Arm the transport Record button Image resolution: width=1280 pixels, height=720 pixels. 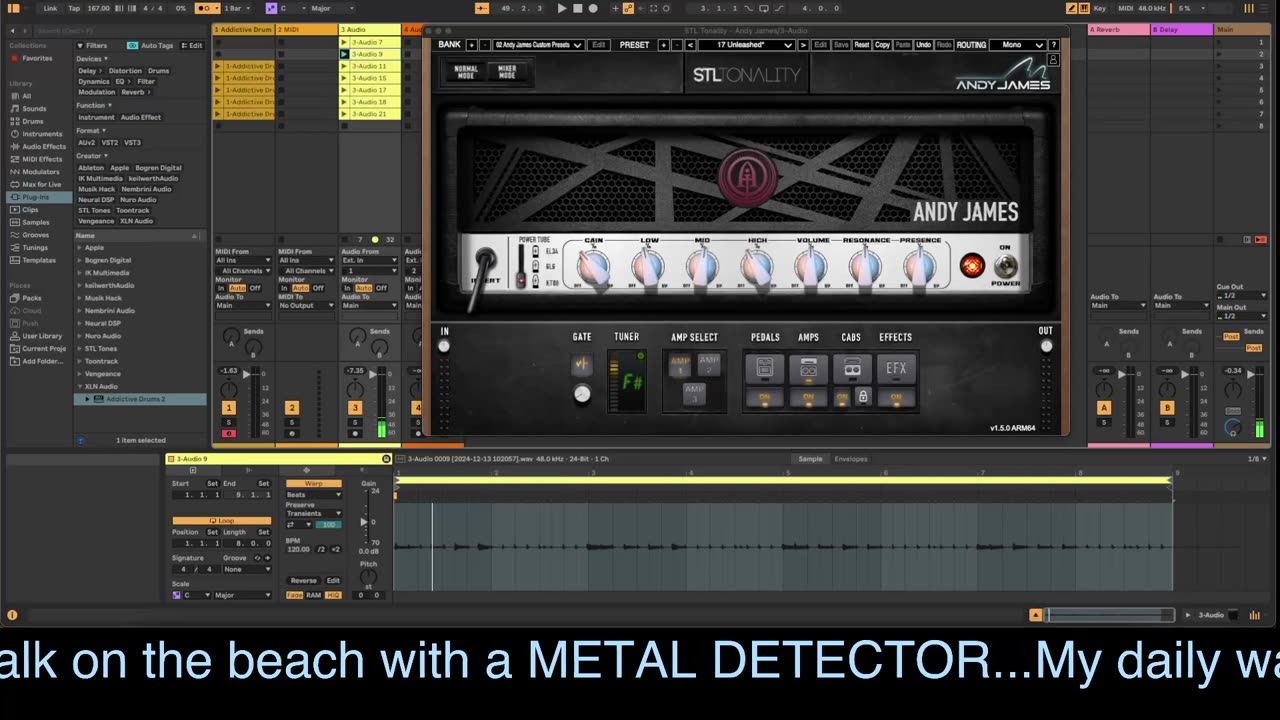[x=593, y=8]
